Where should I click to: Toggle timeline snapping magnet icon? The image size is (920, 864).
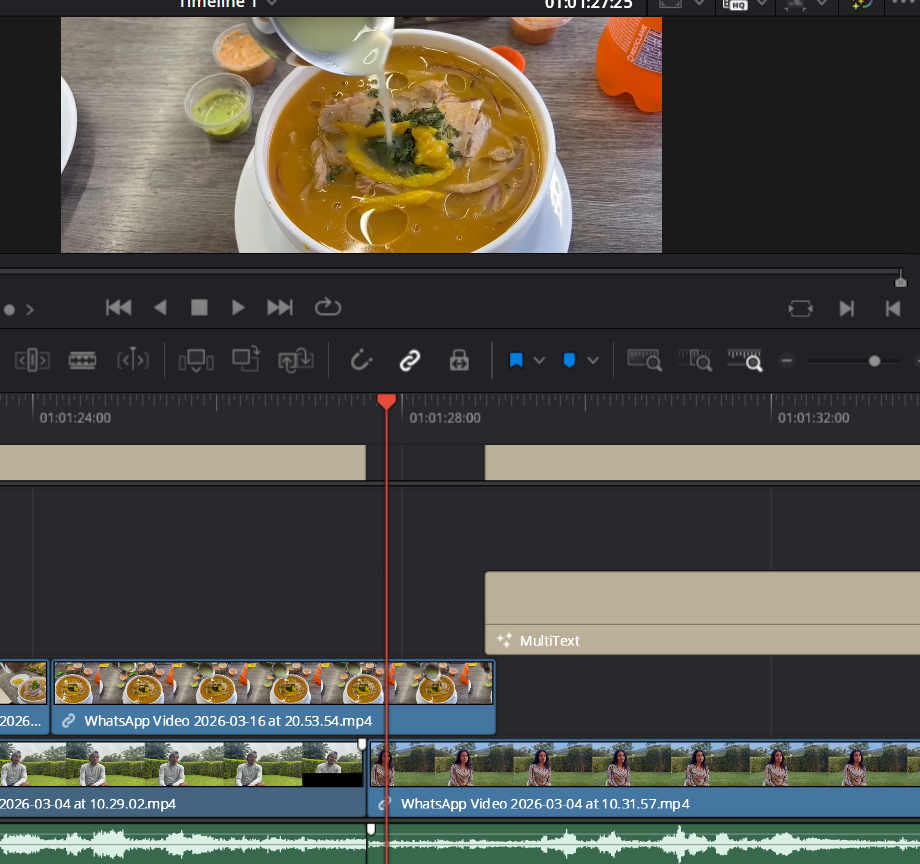361,360
